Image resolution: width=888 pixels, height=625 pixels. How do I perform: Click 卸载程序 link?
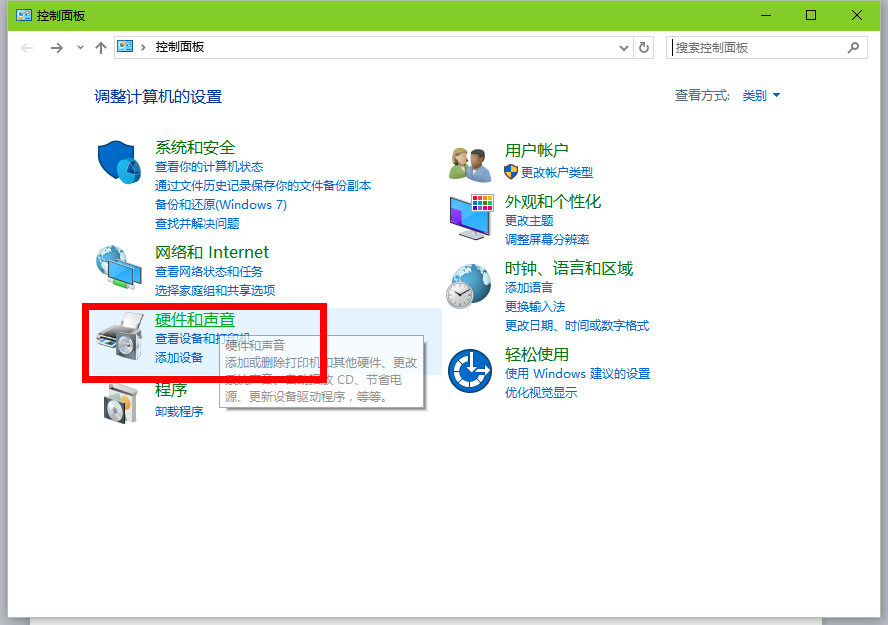pos(179,412)
